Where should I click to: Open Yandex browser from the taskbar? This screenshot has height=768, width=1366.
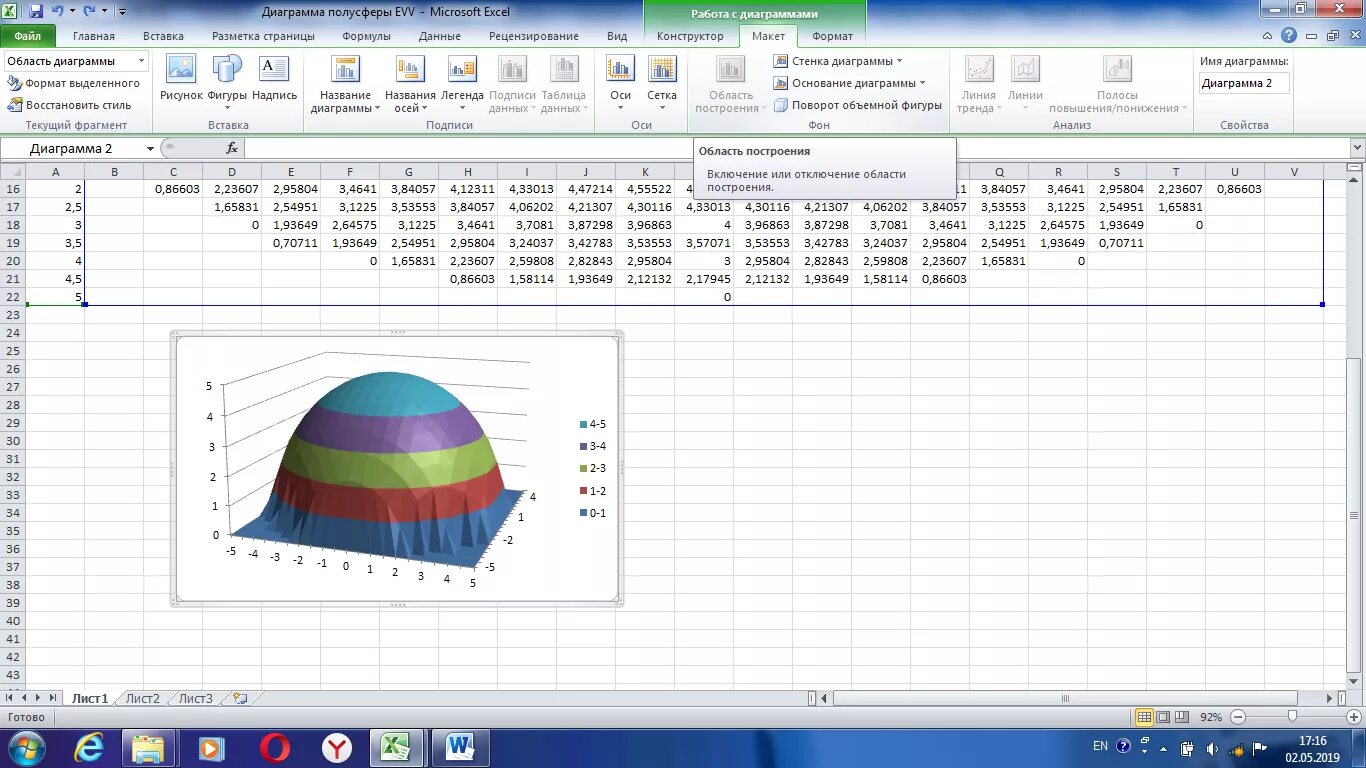[337, 748]
